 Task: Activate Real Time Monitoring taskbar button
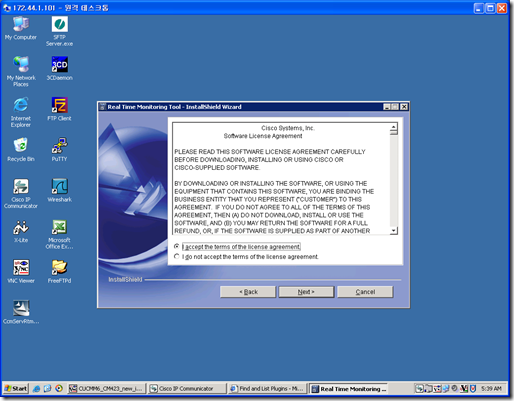(x=348, y=389)
